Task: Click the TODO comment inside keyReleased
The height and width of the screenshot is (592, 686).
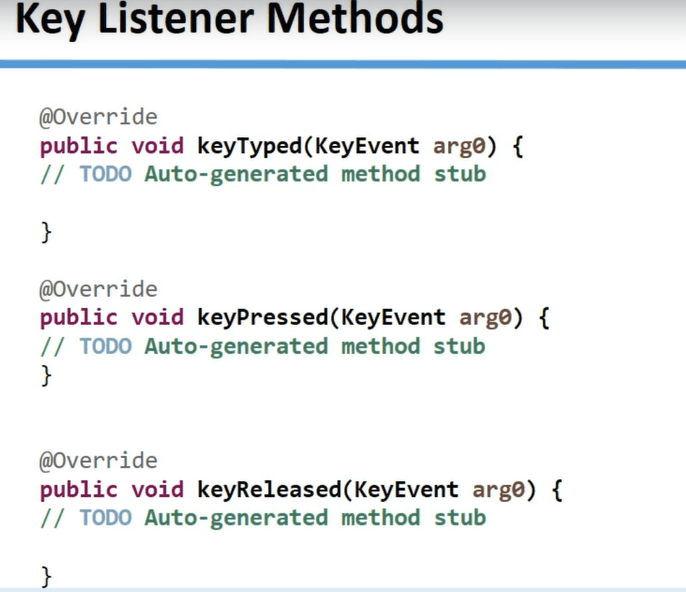Action: pyautogui.click(x=263, y=518)
